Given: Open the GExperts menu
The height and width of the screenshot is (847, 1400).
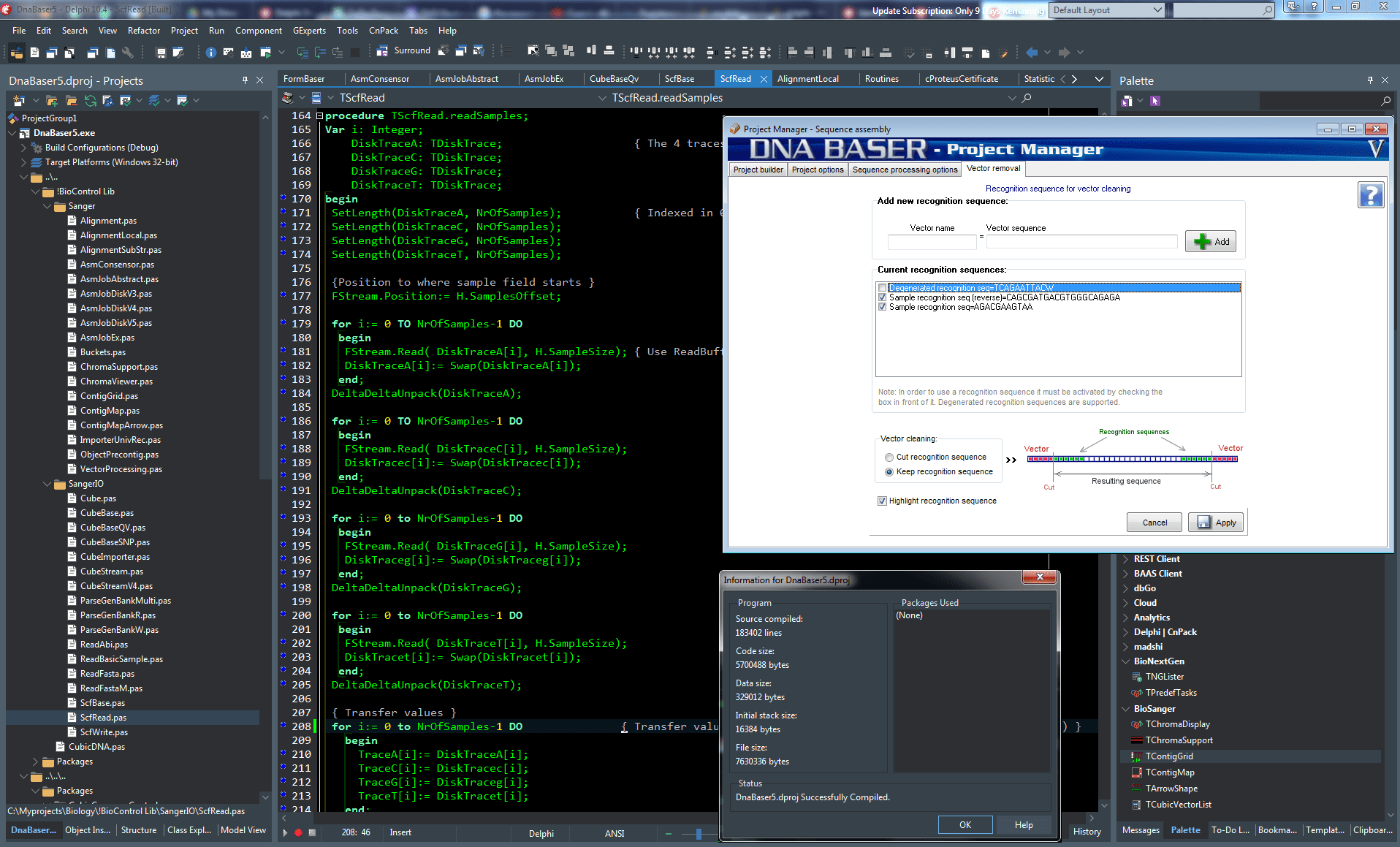Looking at the screenshot, I should pos(309,31).
